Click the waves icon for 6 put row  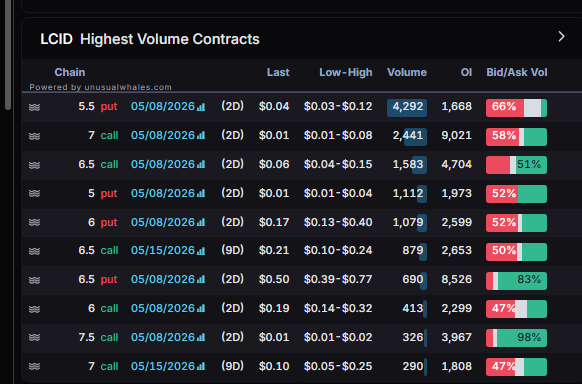click(34, 223)
